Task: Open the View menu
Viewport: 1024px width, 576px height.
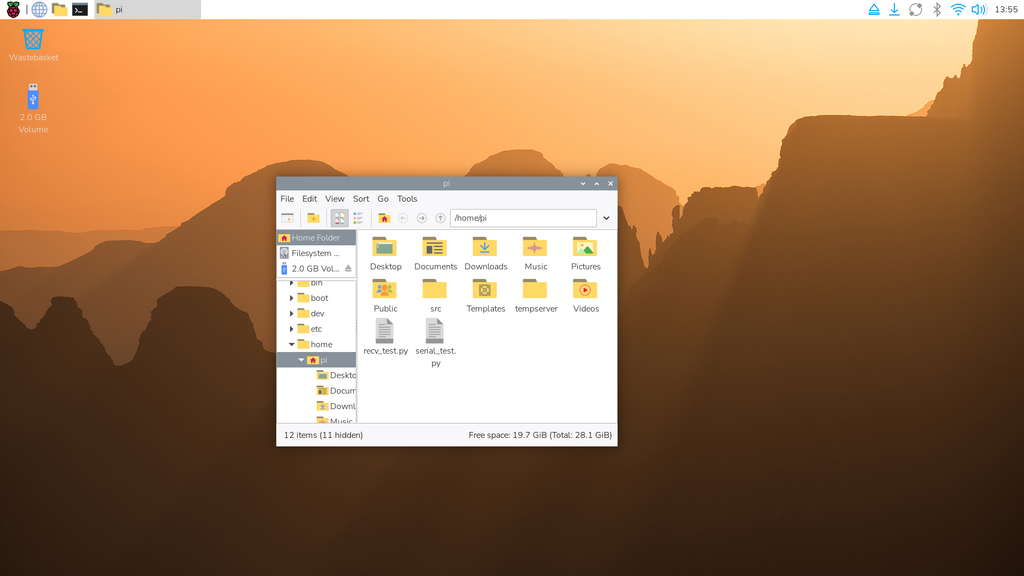Action: (x=334, y=199)
